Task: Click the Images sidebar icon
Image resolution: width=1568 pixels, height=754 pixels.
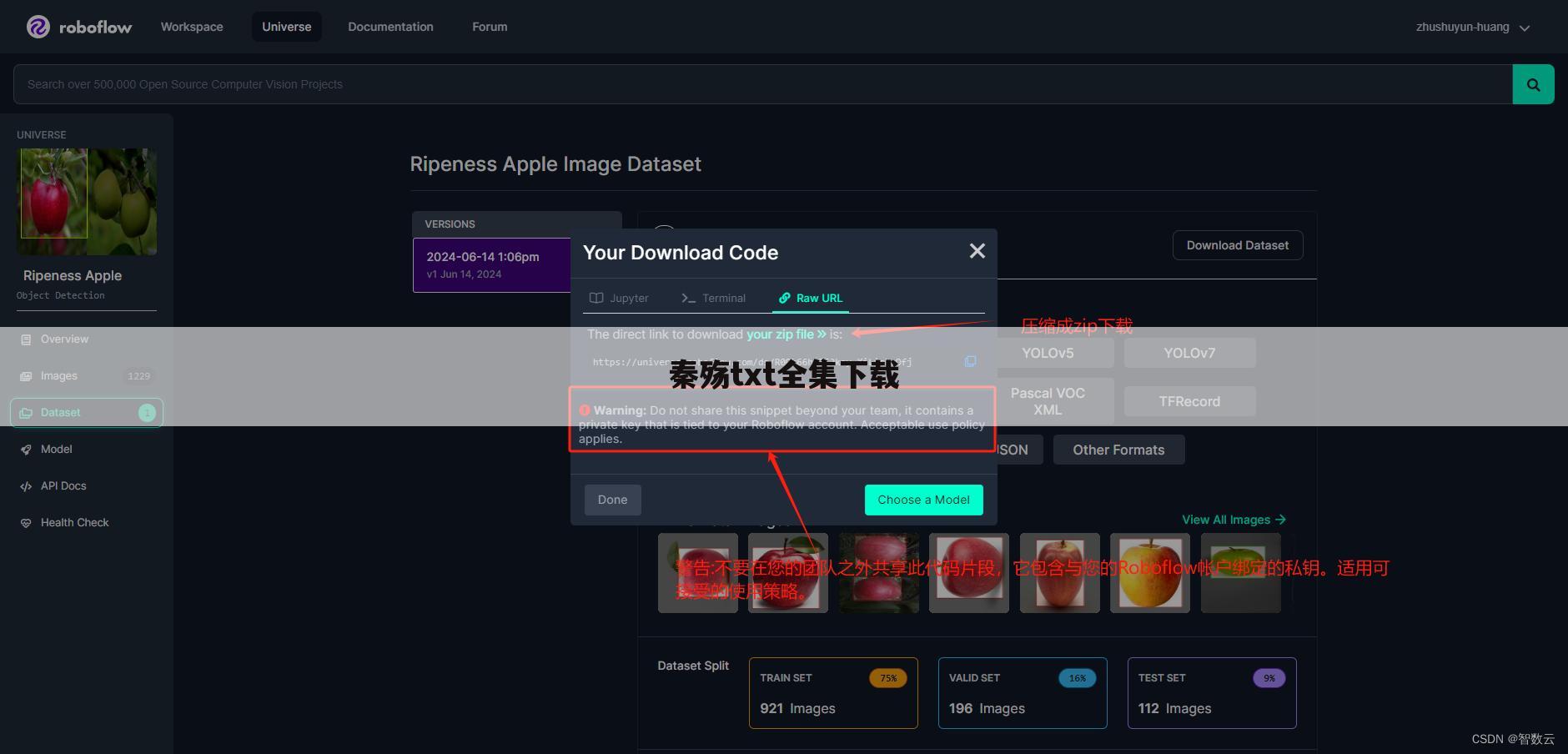Action: 26,376
